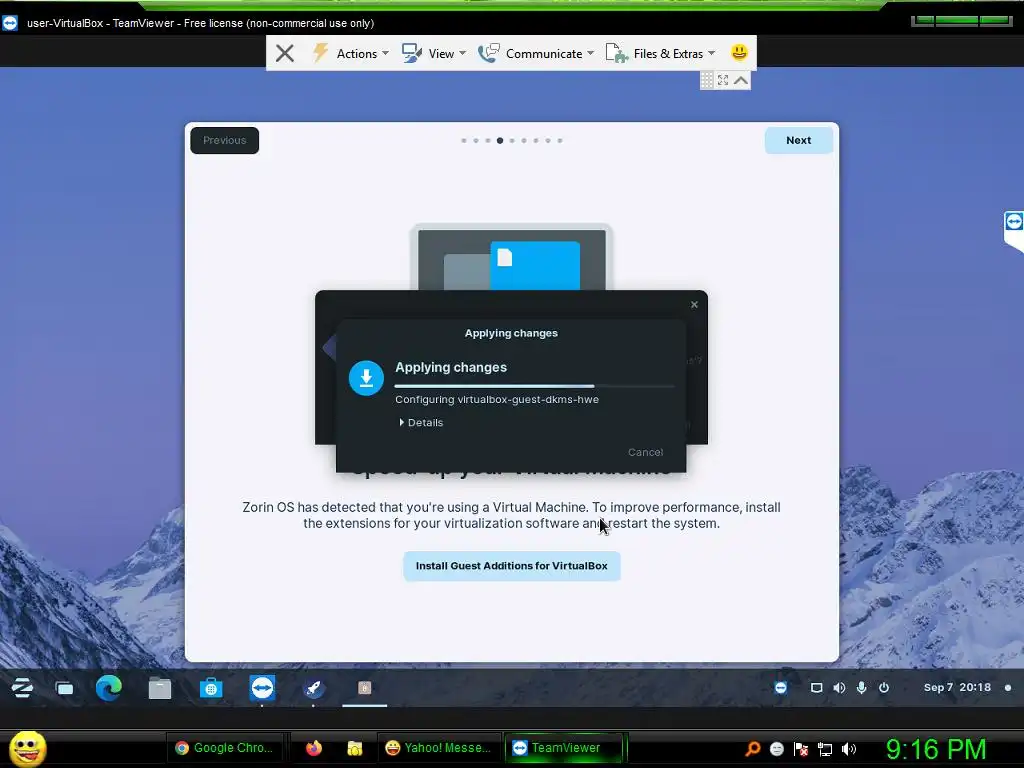Screen dimensions: 1024x768
Task: Open the Zorin start menu icon
Action: click(22, 688)
